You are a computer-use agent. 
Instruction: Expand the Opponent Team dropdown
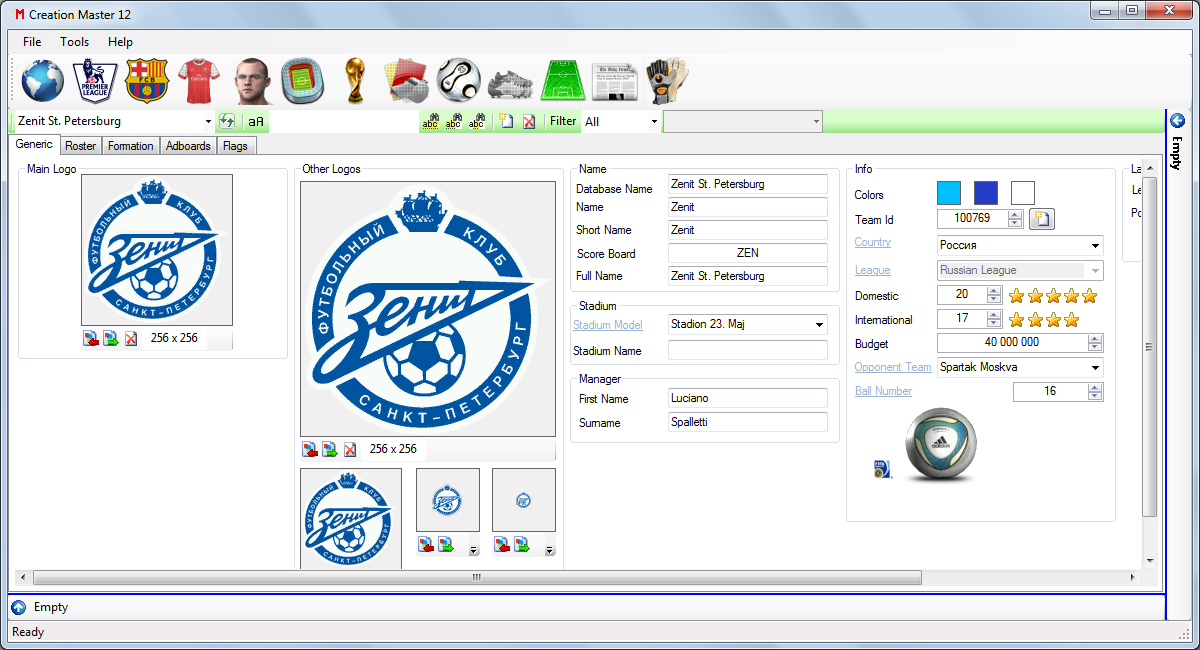click(1095, 368)
